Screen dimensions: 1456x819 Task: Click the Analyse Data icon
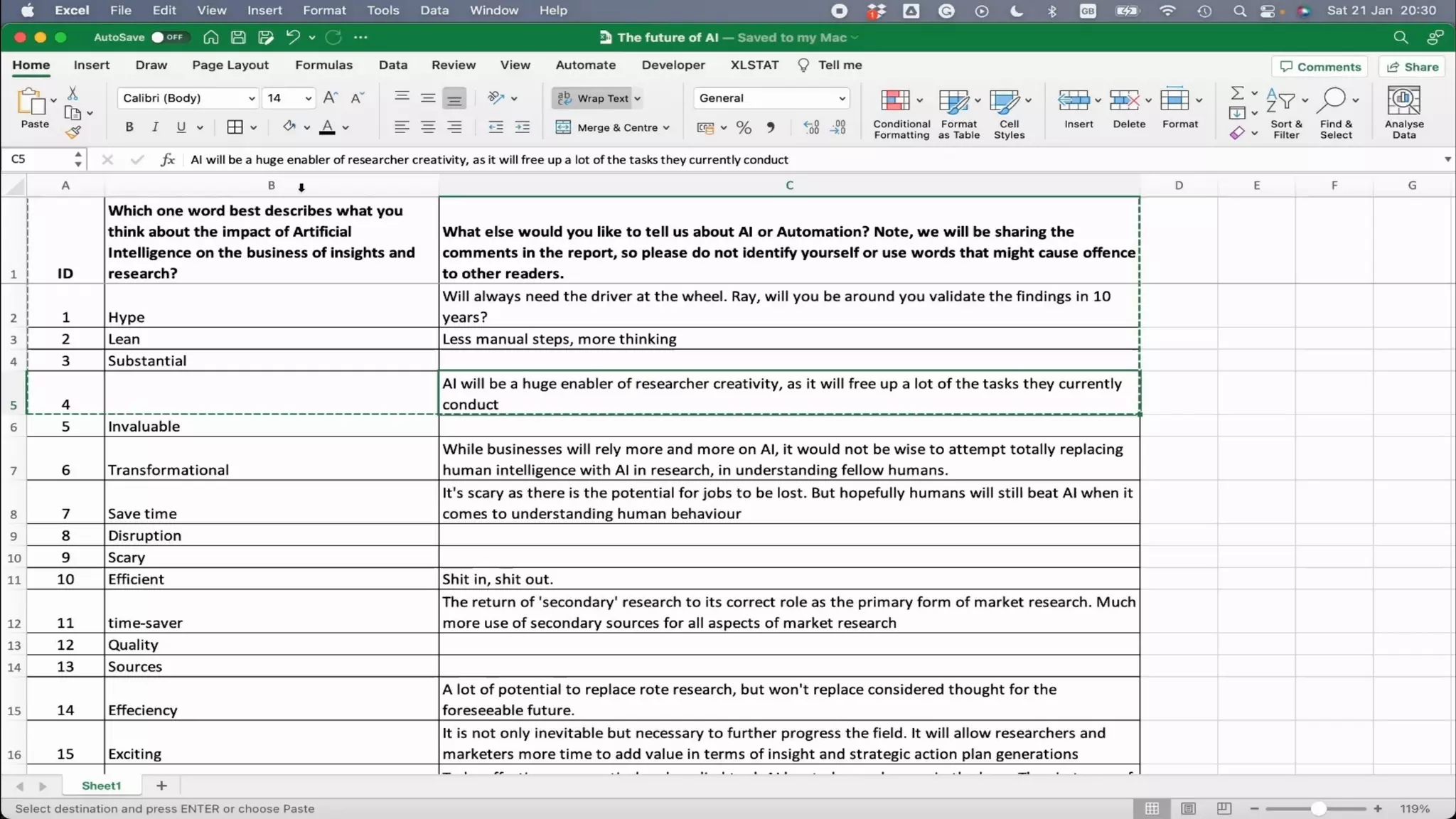click(1403, 101)
